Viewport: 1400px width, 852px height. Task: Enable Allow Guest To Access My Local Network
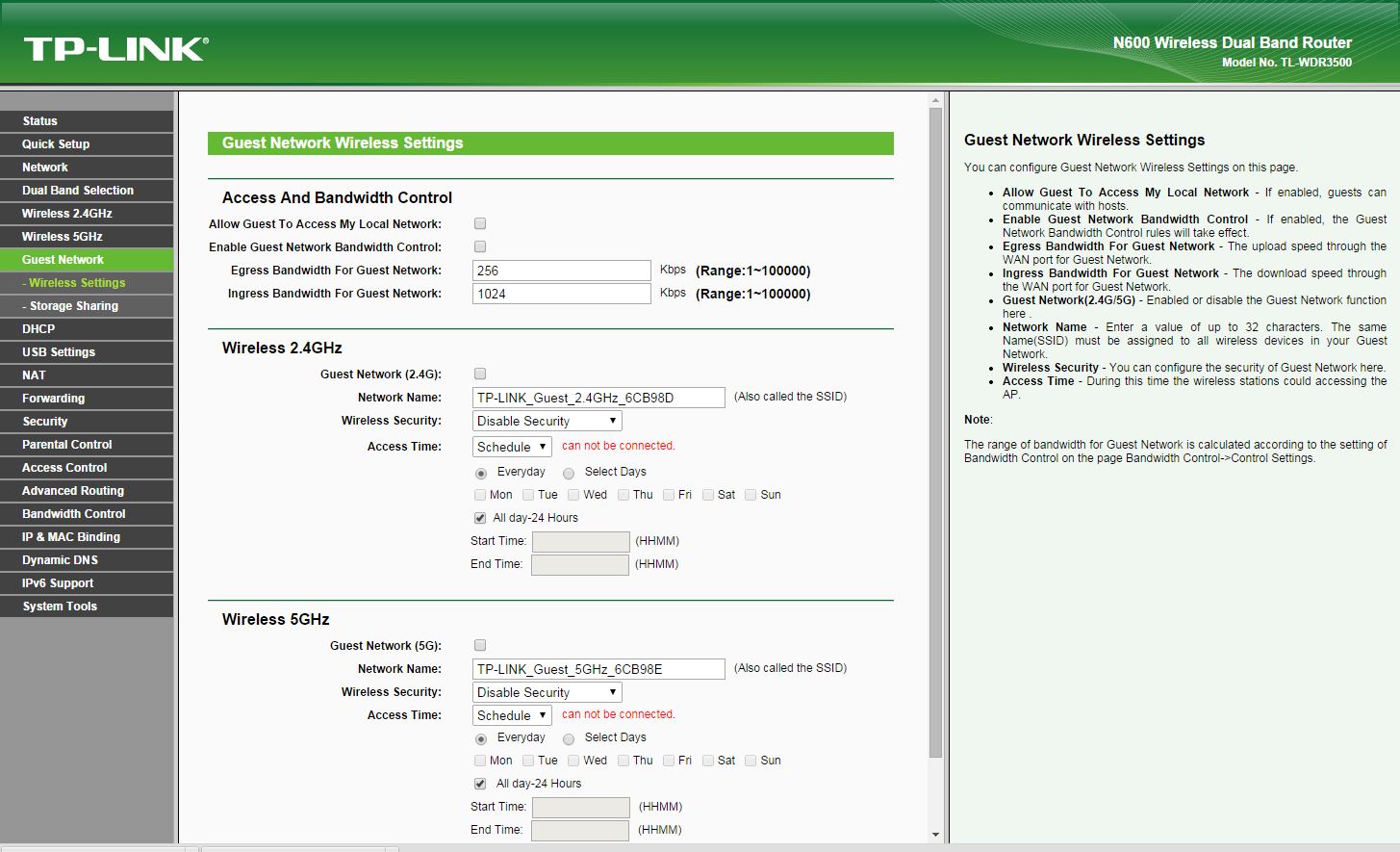(480, 223)
